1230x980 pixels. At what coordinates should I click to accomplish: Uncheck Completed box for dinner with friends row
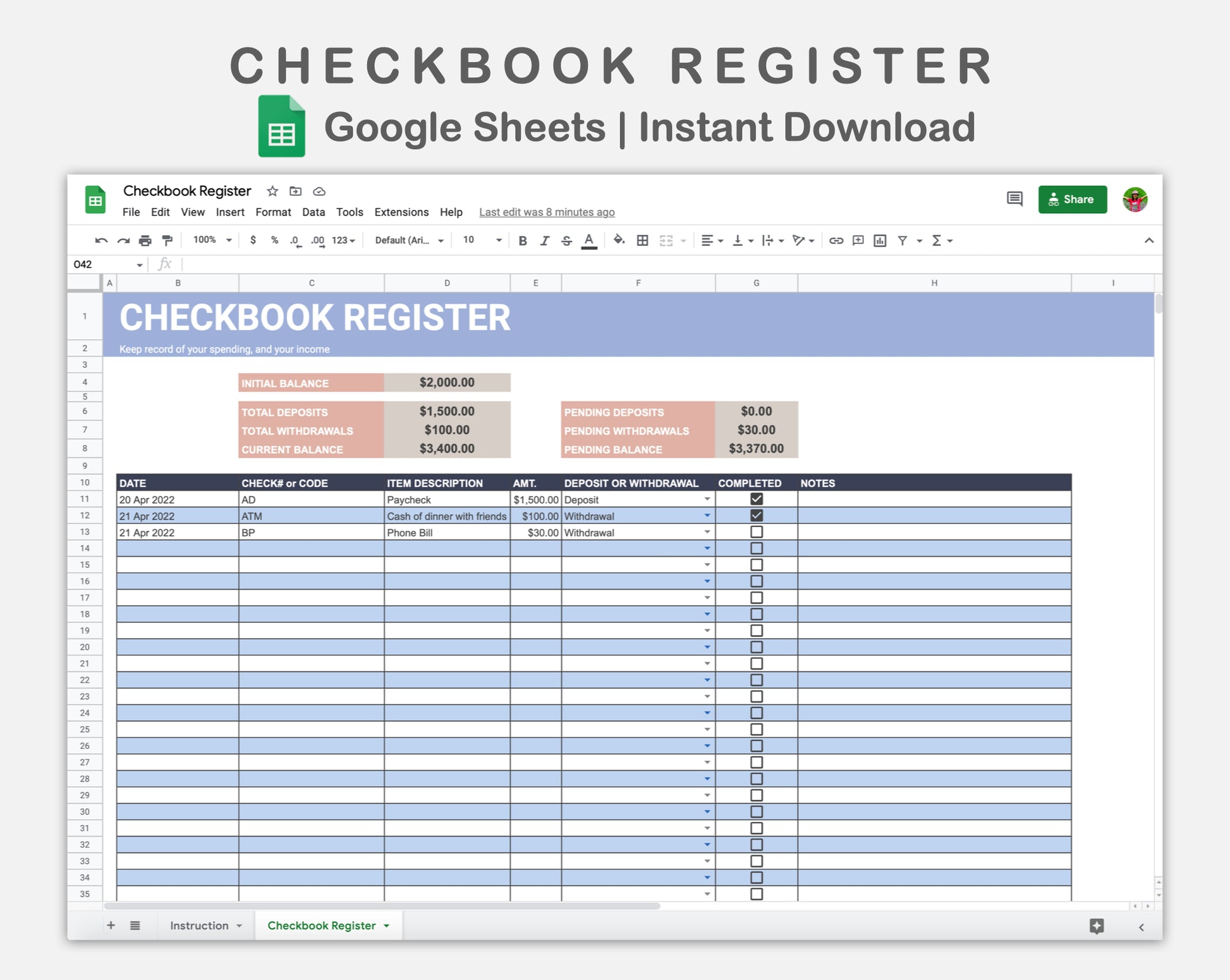coord(757,516)
